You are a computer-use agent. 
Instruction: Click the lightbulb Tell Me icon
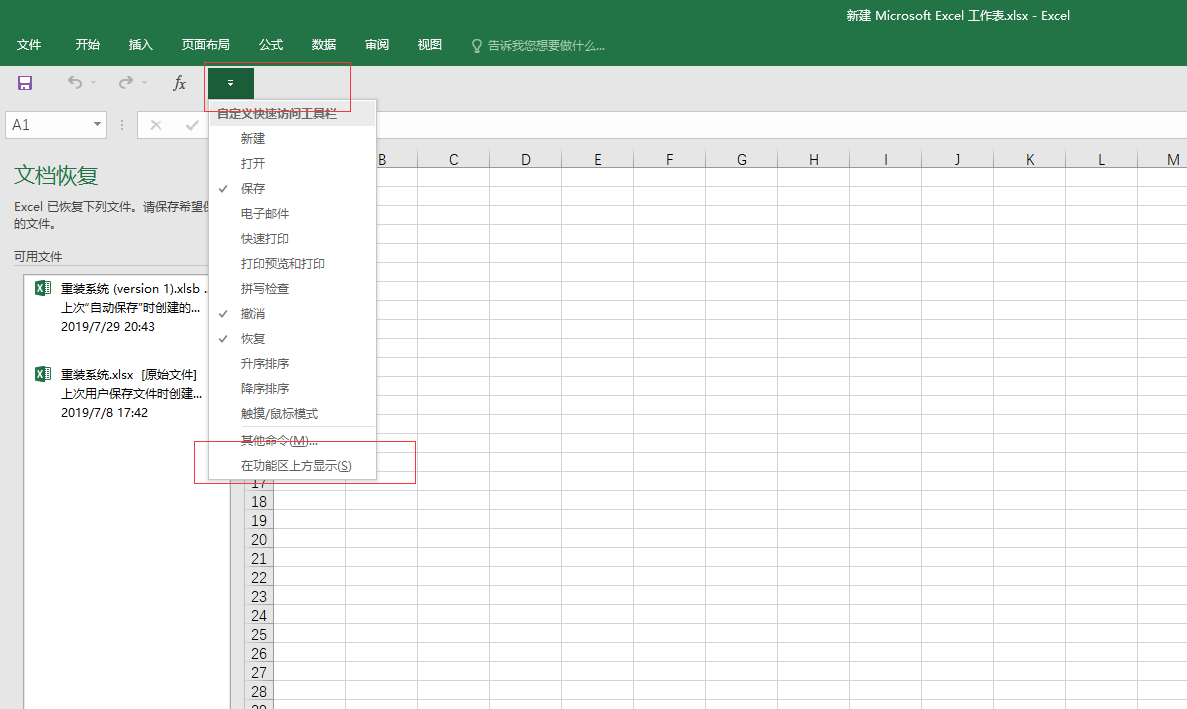click(477, 46)
